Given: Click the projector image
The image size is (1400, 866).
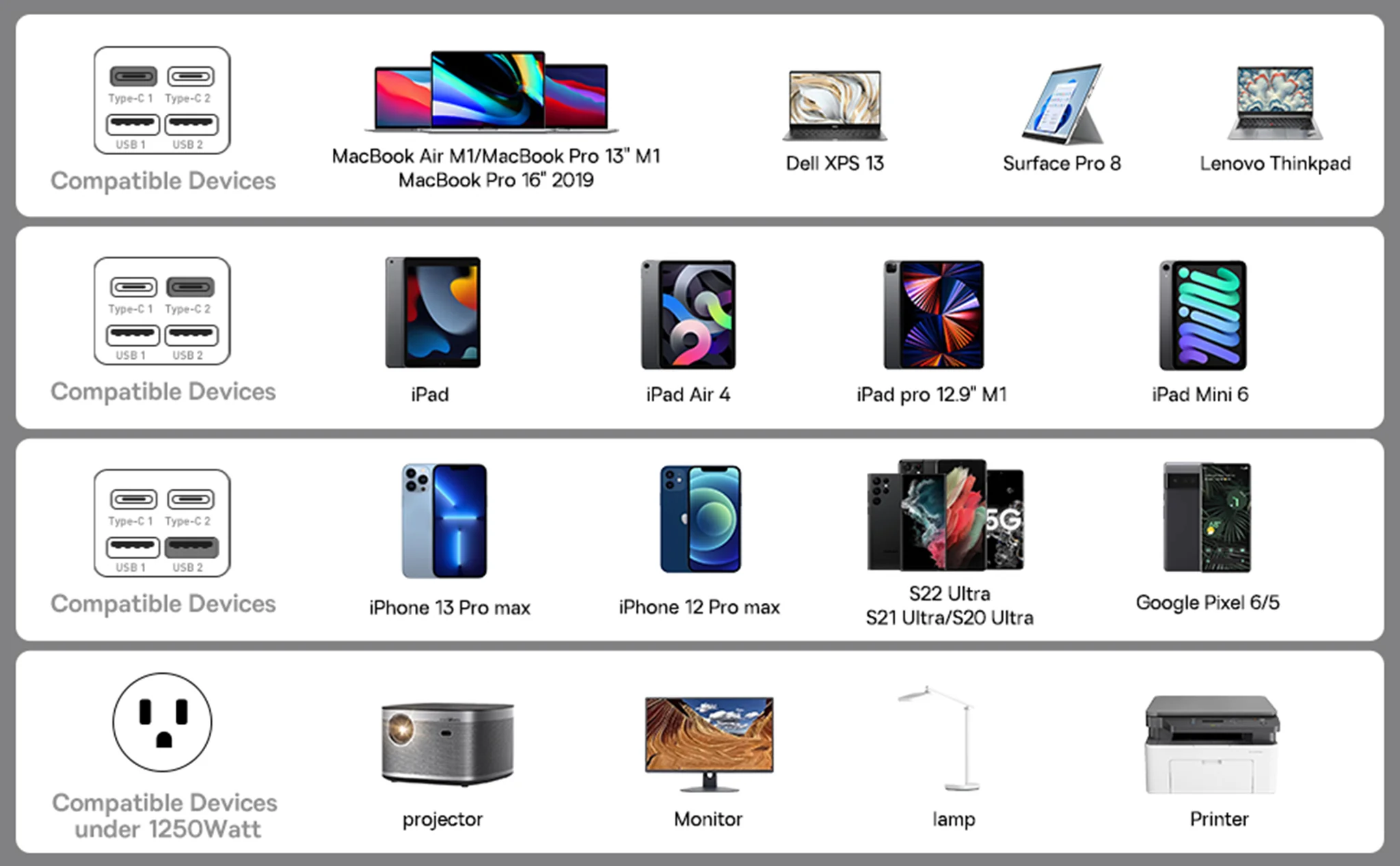Looking at the screenshot, I should (x=447, y=744).
